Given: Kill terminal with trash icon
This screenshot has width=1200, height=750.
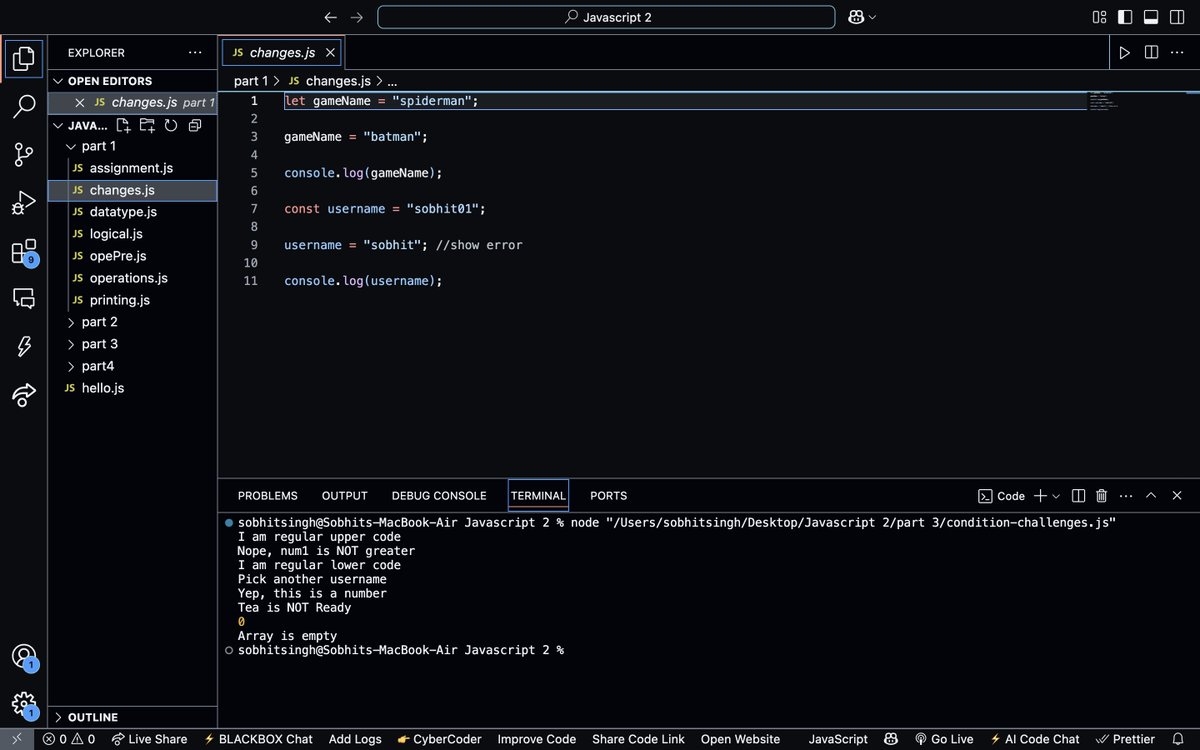Looking at the screenshot, I should pyautogui.click(x=1102, y=495).
